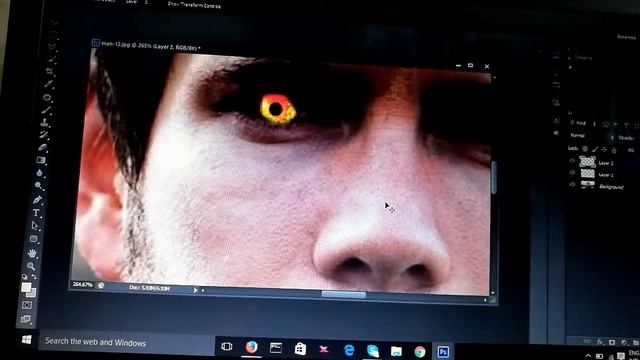The image size is (640, 360).
Task: Select the Pen tool
Action: coord(37,200)
